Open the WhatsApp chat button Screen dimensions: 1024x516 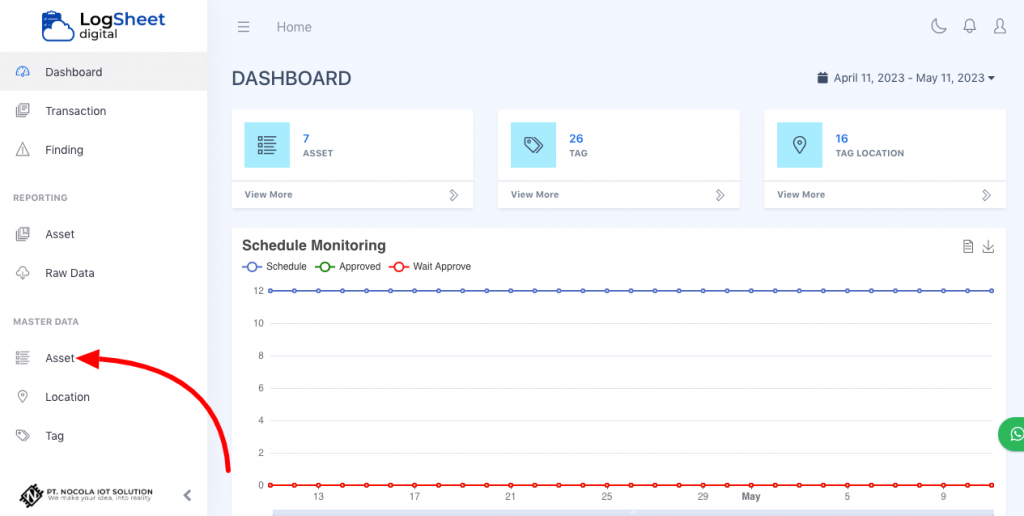[1012, 434]
